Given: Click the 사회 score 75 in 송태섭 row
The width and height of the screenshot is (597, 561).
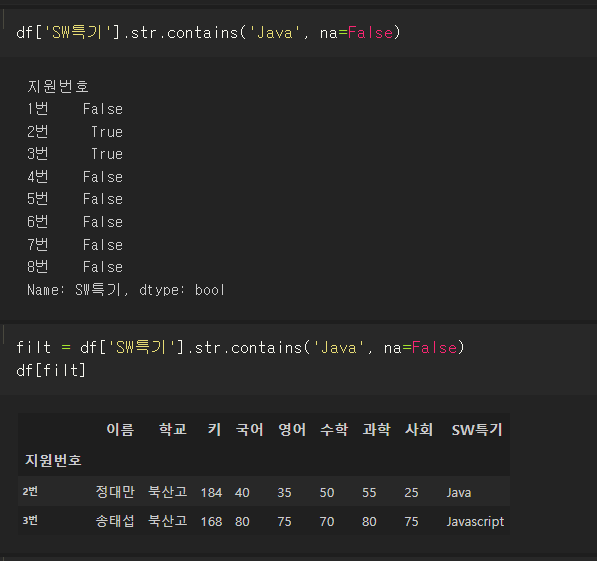Looking at the screenshot, I should coord(411,521).
